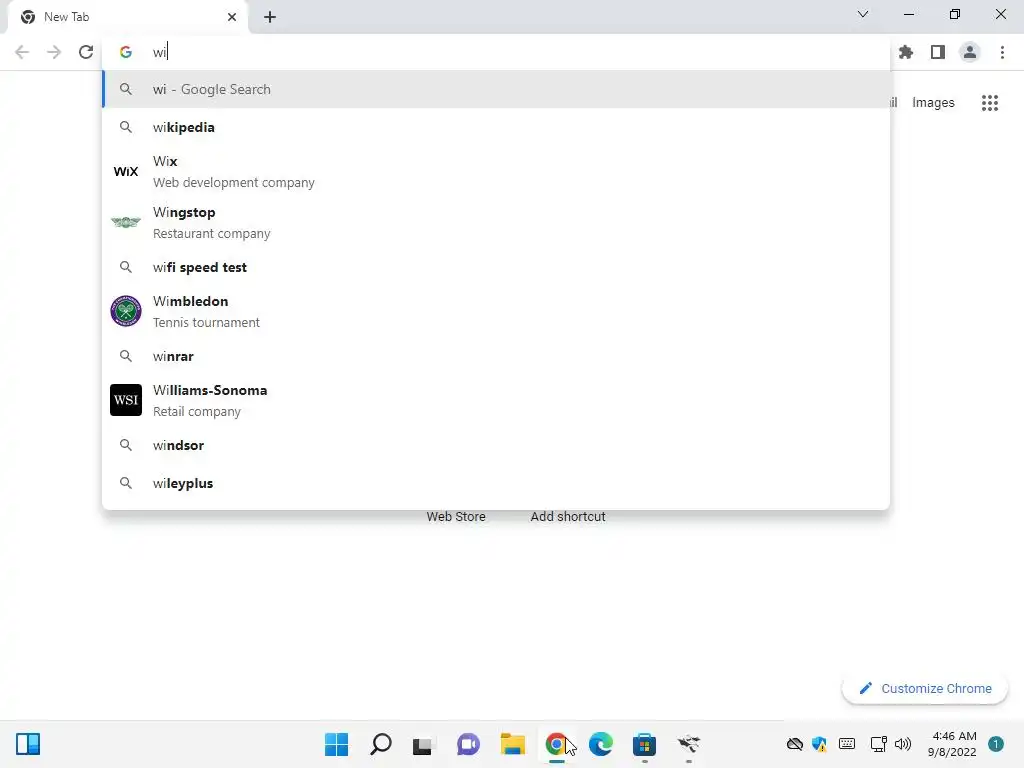Open Microsoft Edge from taskbar
1024x768 pixels.
[x=601, y=744]
